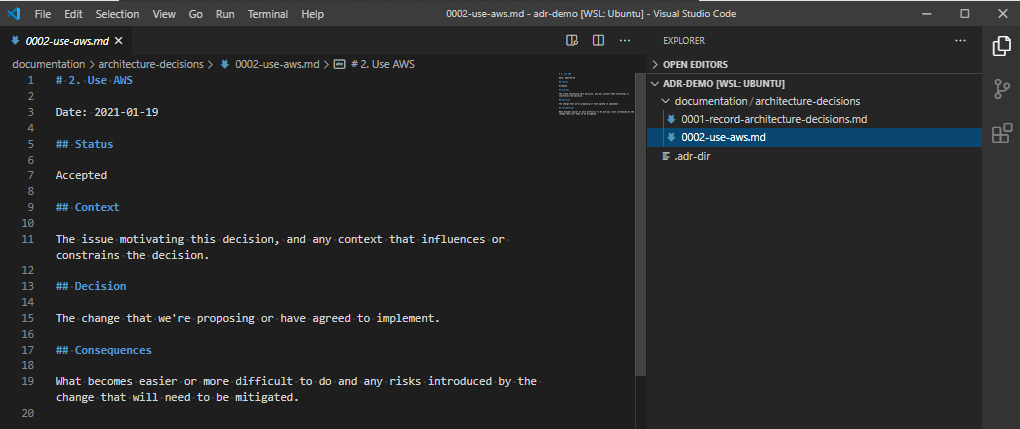Open the Help menu
Image resolution: width=1020 pixels, height=429 pixels.
(x=312, y=14)
